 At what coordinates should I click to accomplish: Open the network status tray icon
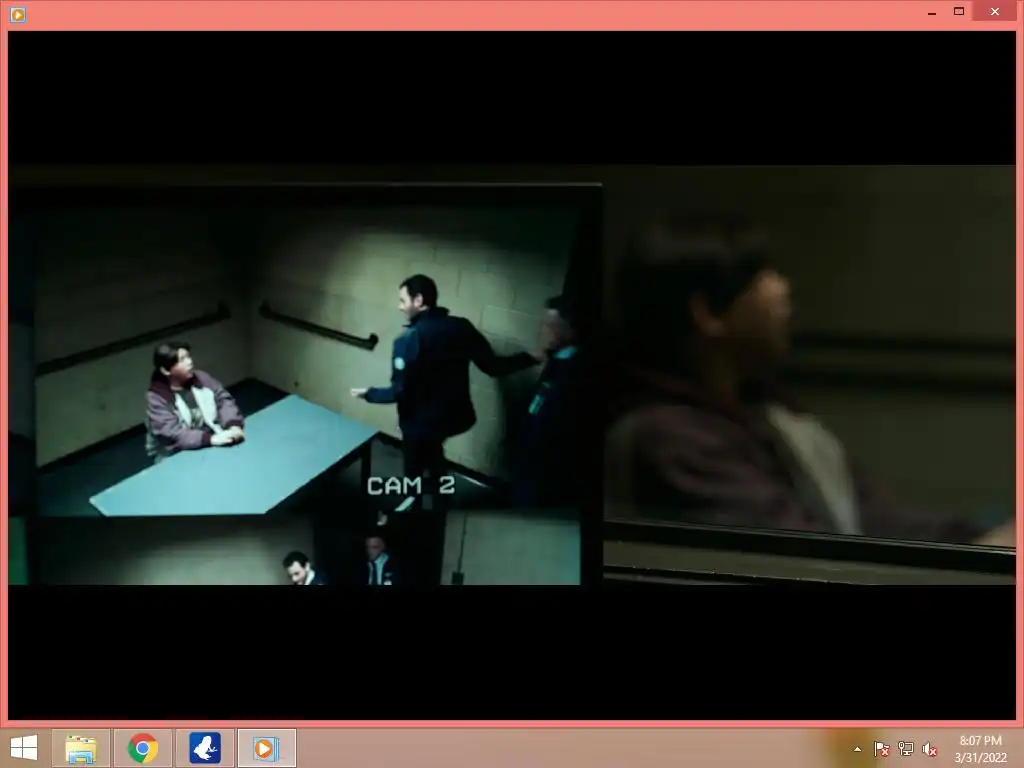coord(906,749)
